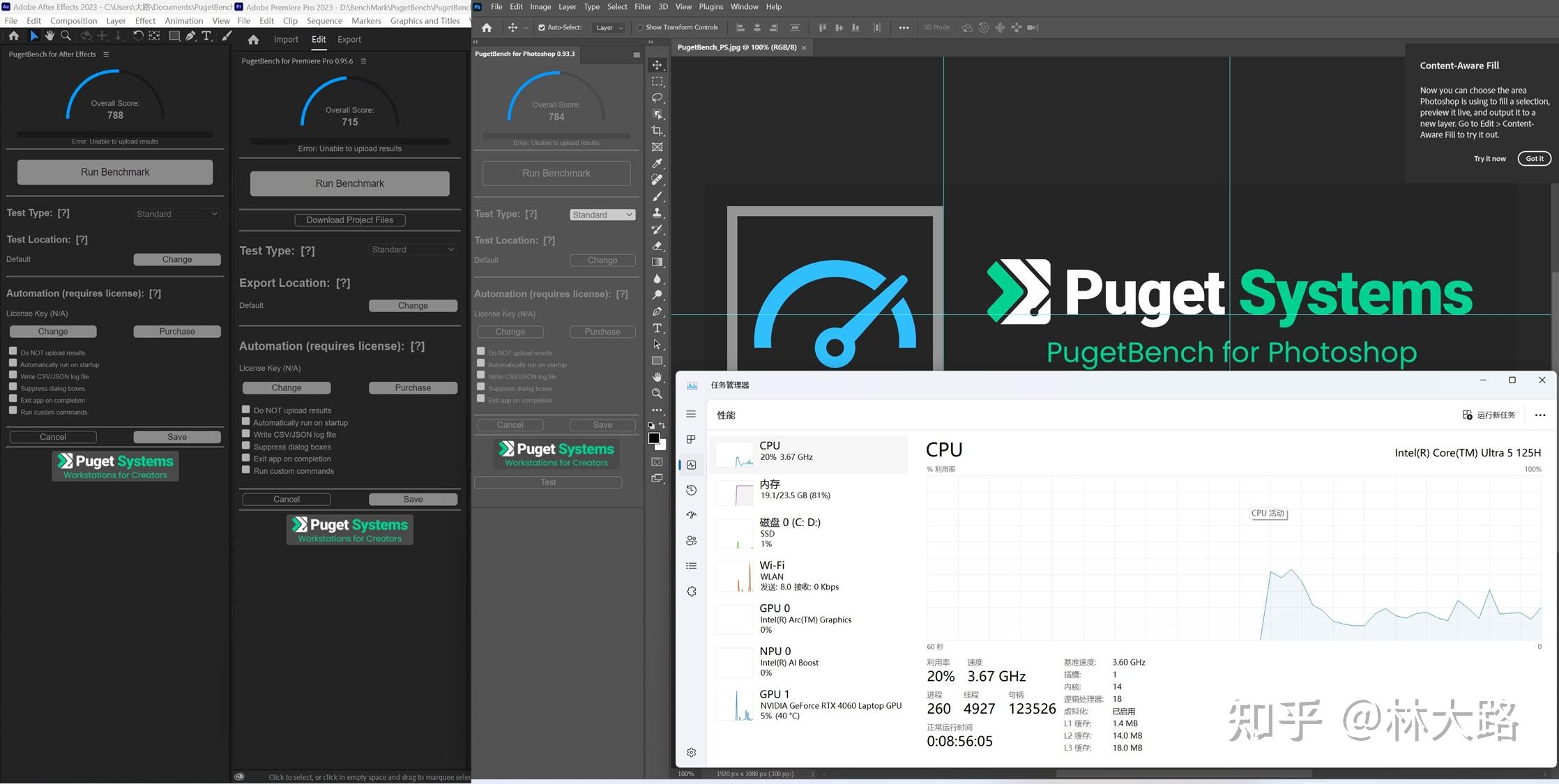Select the Gradient tool
Screen dimensions: 1559x784
(x=657, y=262)
